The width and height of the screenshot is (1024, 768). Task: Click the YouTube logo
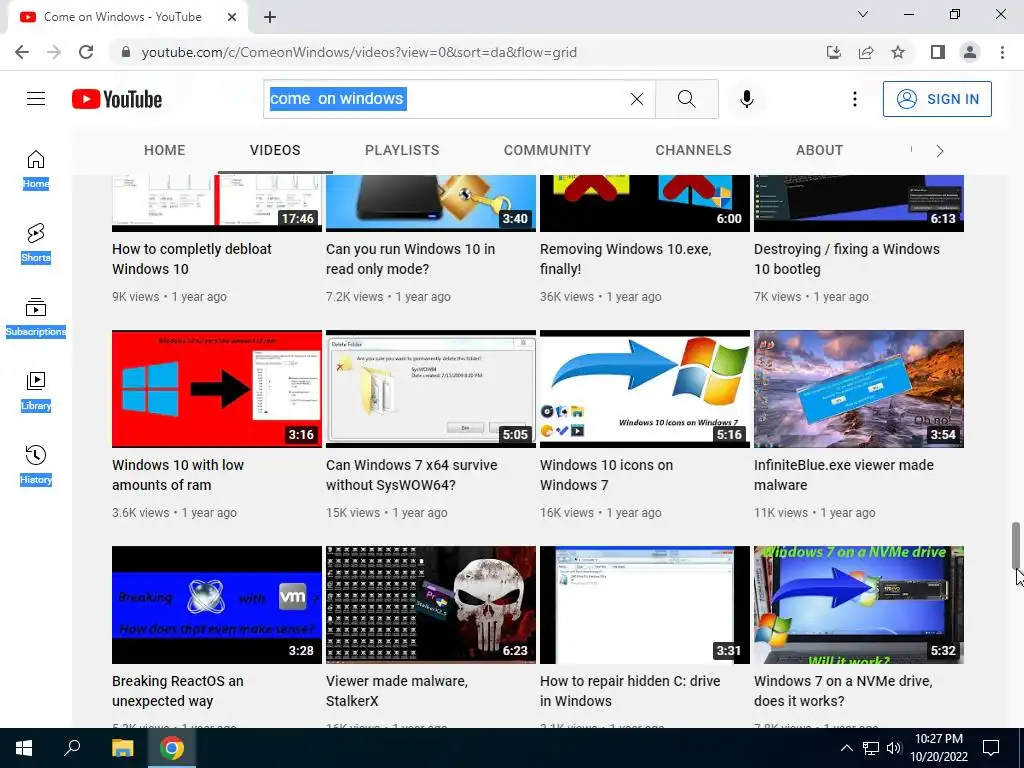point(117,99)
